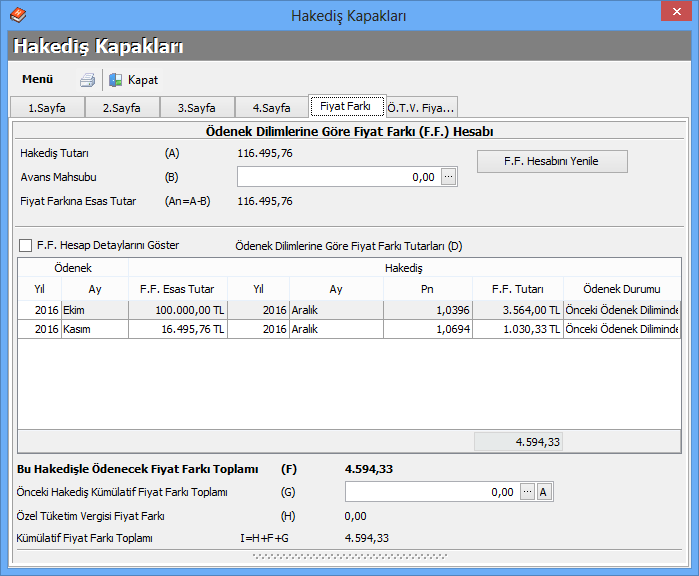This screenshot has height=576, width=699.
Task: Click the Avans Mahsubu input field
Action: click(337, 177)
